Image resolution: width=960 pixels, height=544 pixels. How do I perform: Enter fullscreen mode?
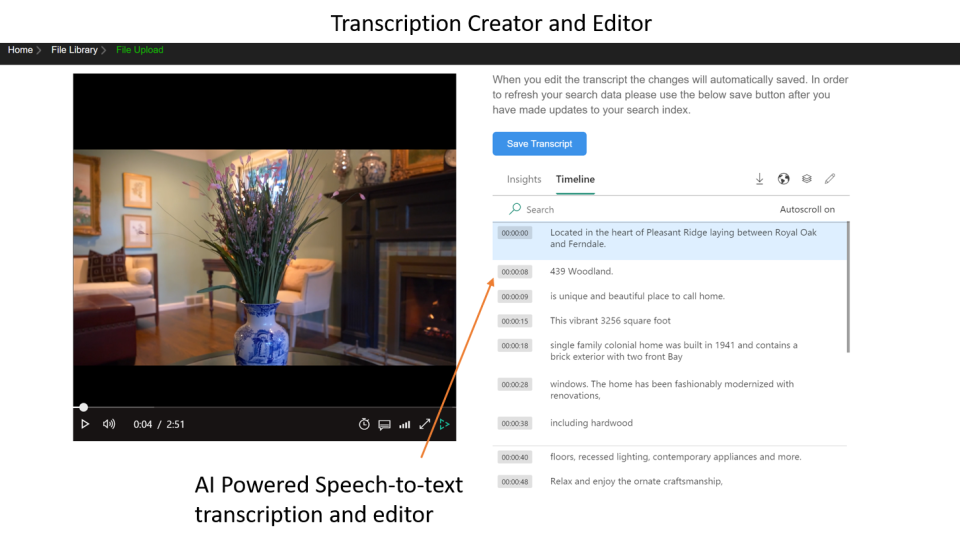[x=425, y=424]
